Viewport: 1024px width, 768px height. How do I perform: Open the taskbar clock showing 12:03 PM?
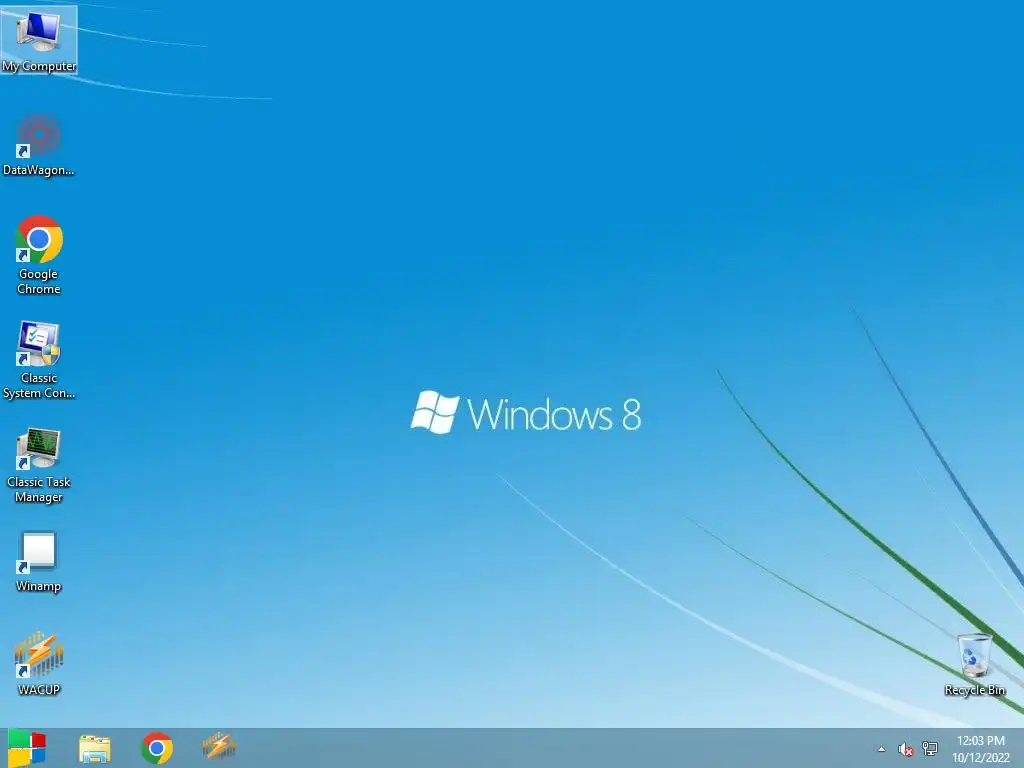point(981,749)
